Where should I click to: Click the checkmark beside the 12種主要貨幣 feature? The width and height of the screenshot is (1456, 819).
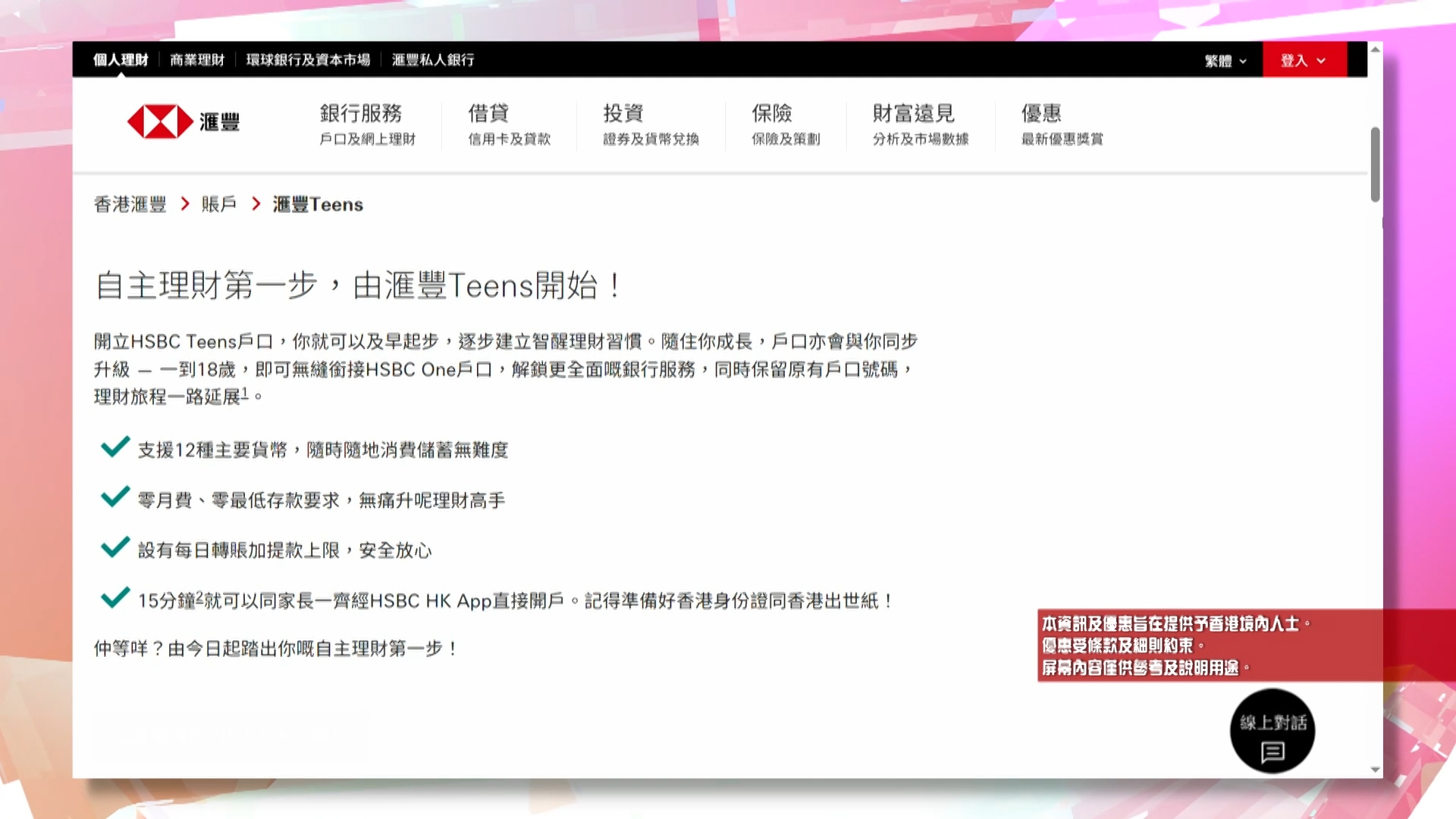click(114, 447)
